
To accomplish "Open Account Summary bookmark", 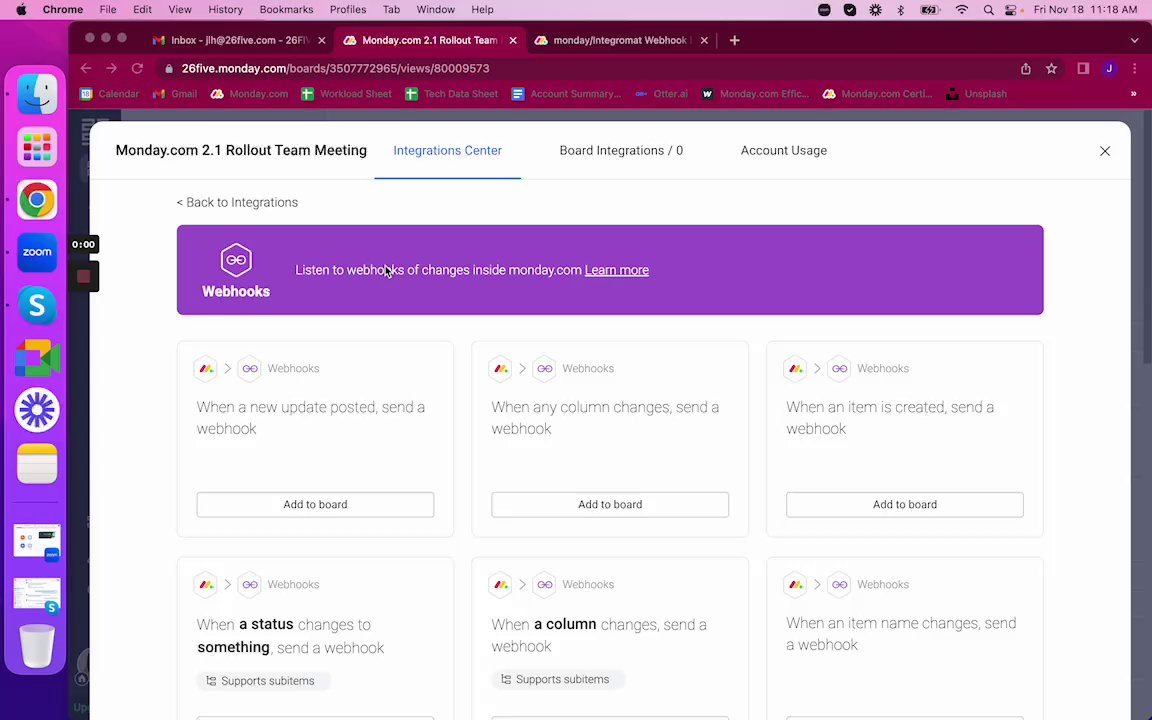I will click(566, 94).
